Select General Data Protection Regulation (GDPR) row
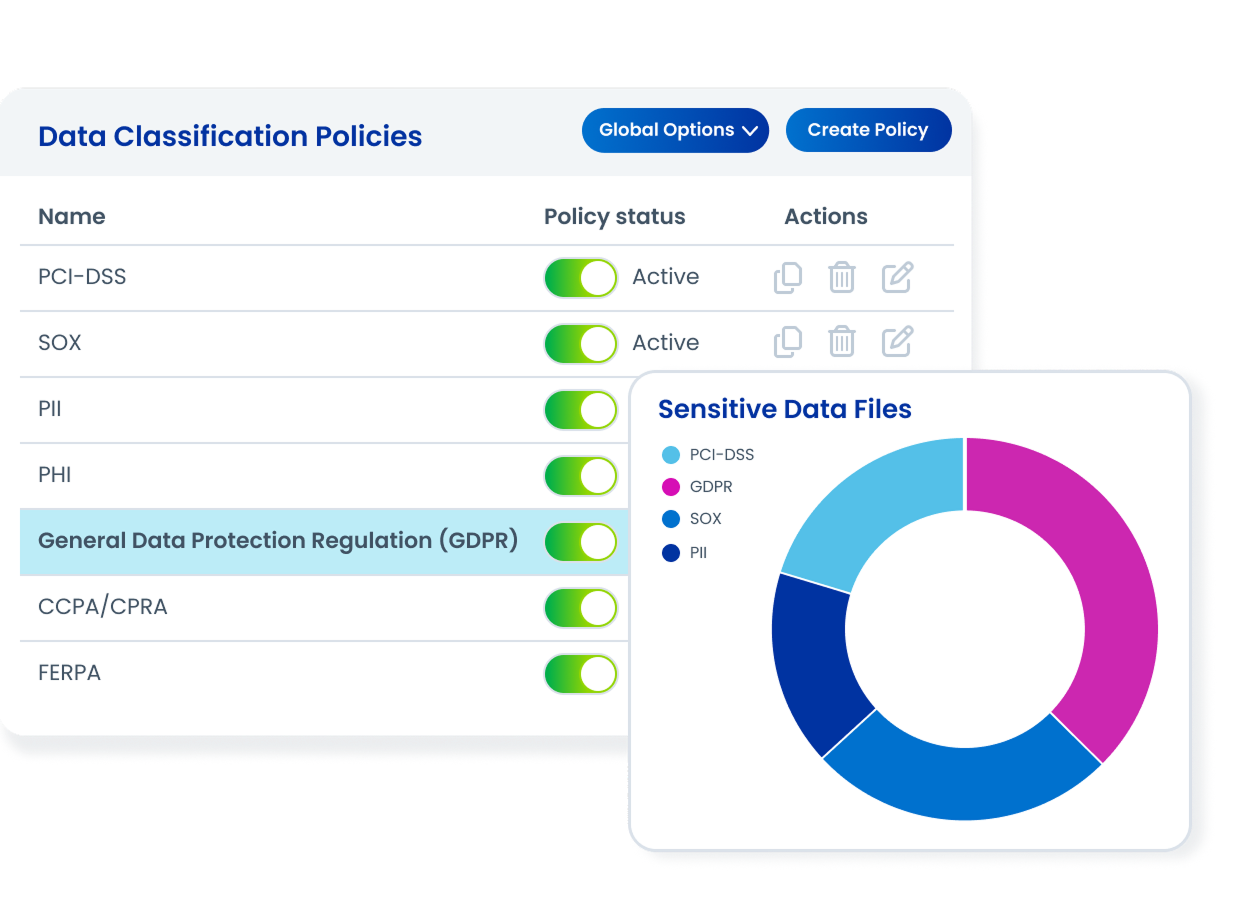Image resolution: width=1260 pixels, height=920 pixels. [x=324, y=541]
